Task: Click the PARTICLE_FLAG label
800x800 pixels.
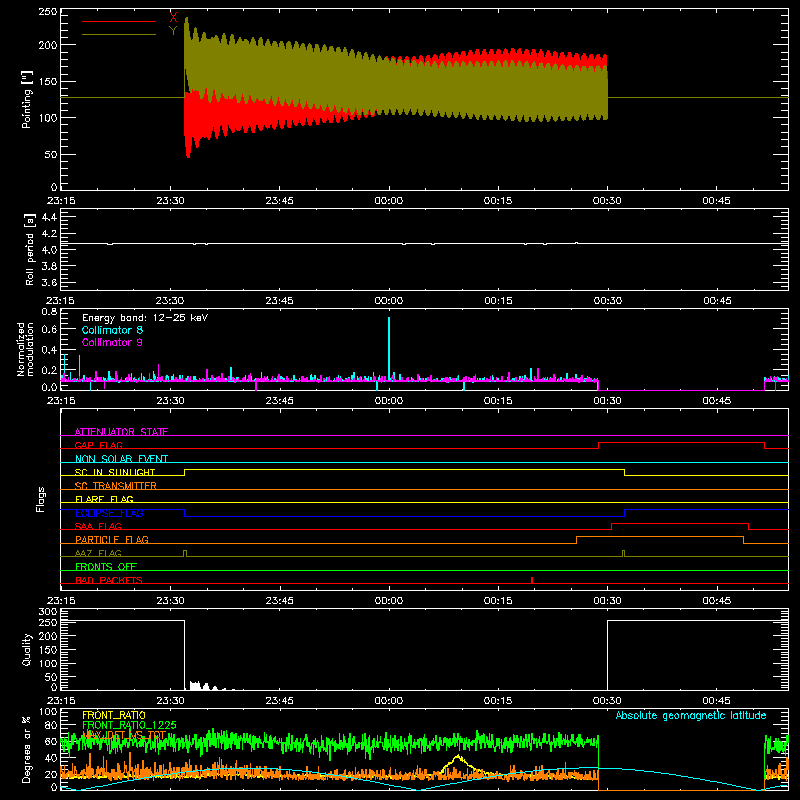Action: coord(112,539)
